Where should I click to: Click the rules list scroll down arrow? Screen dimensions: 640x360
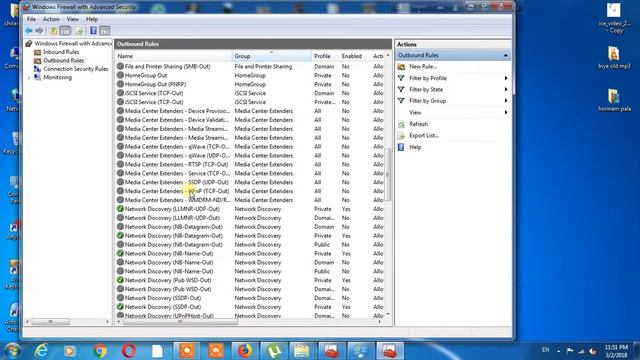pyautogui.click(x=388, y=314)
